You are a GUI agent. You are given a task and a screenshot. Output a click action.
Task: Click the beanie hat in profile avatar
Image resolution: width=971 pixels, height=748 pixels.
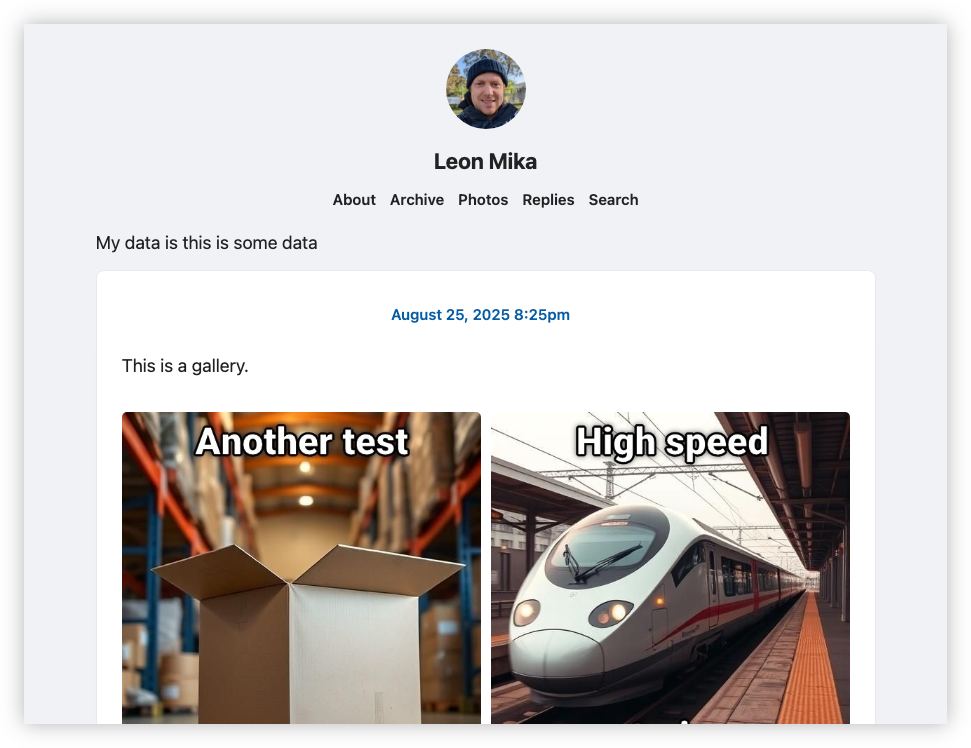click(x=487, y=69)
